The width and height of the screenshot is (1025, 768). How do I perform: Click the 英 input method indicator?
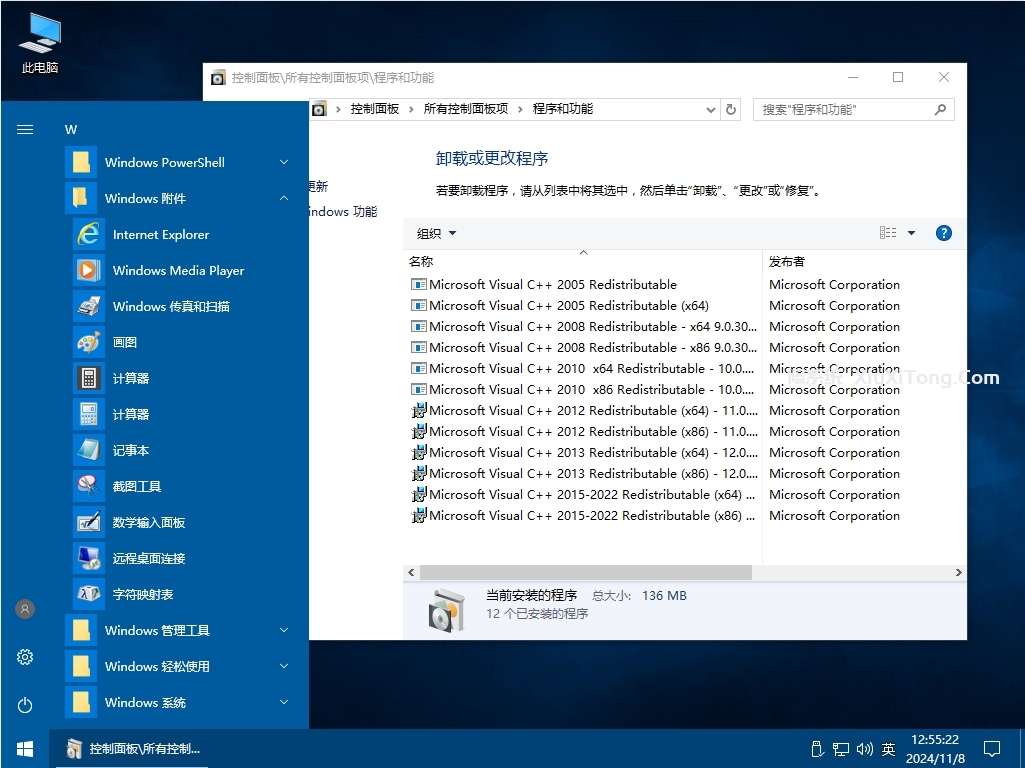click(888, 749)
